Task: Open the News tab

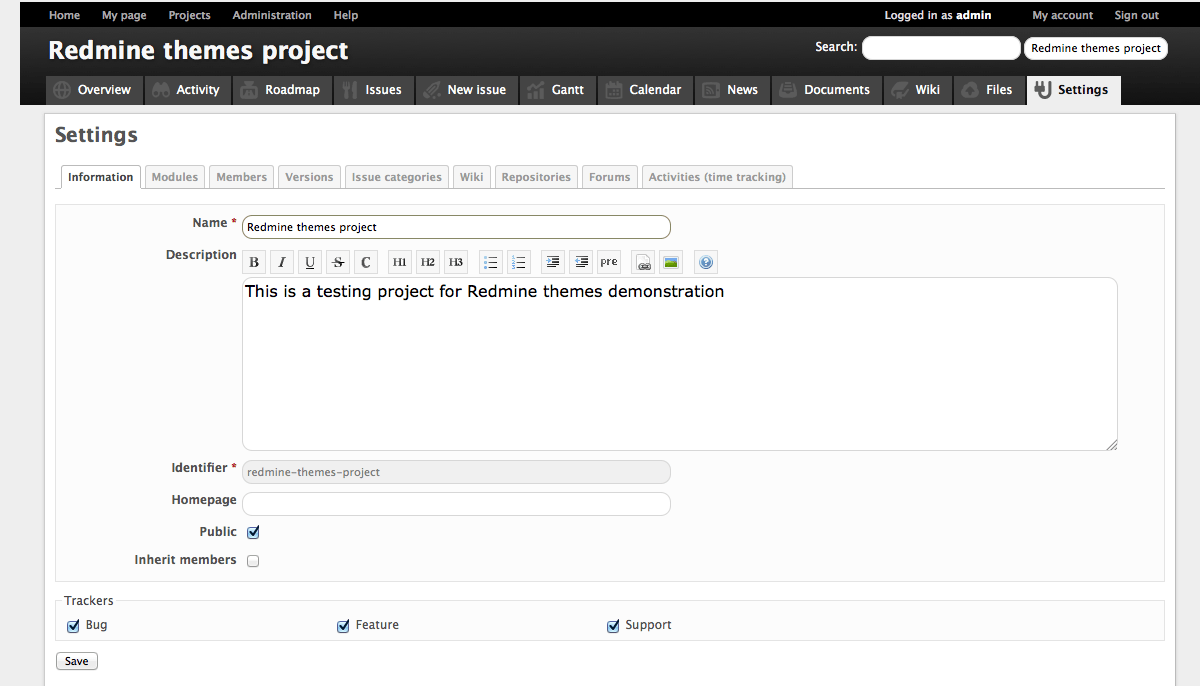Action: pyautogui.click(x=732, y=90)
